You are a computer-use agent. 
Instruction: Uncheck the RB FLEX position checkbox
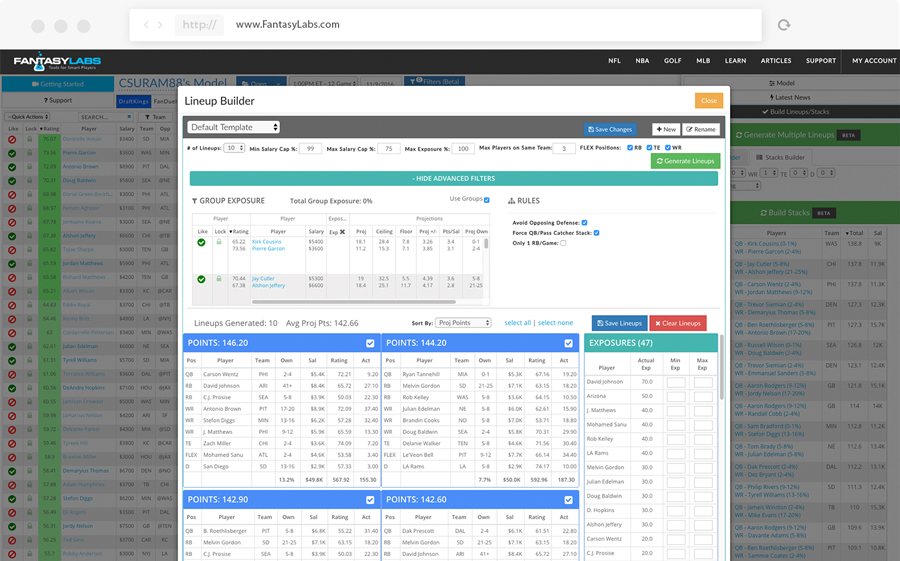coord(630,148)
